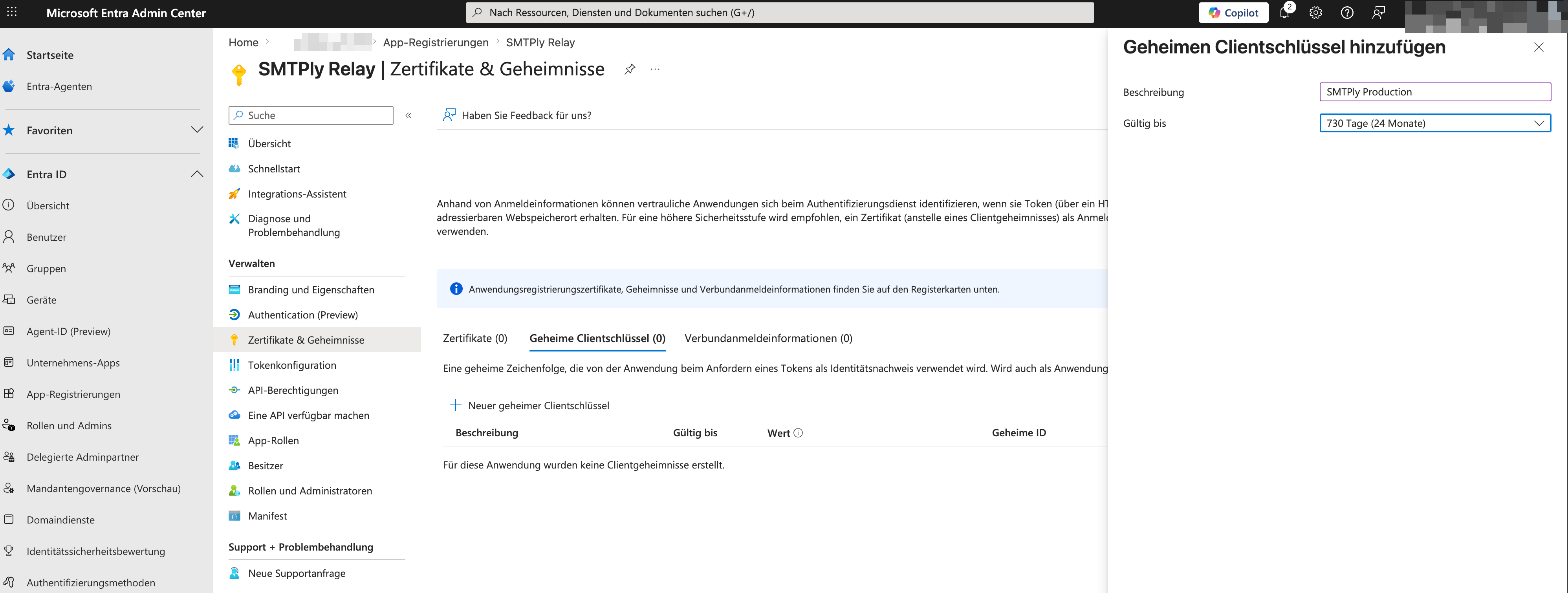Open Zertifikate & Geheimnisse settings
This screenshot has height=593, width=1568.
306,339
